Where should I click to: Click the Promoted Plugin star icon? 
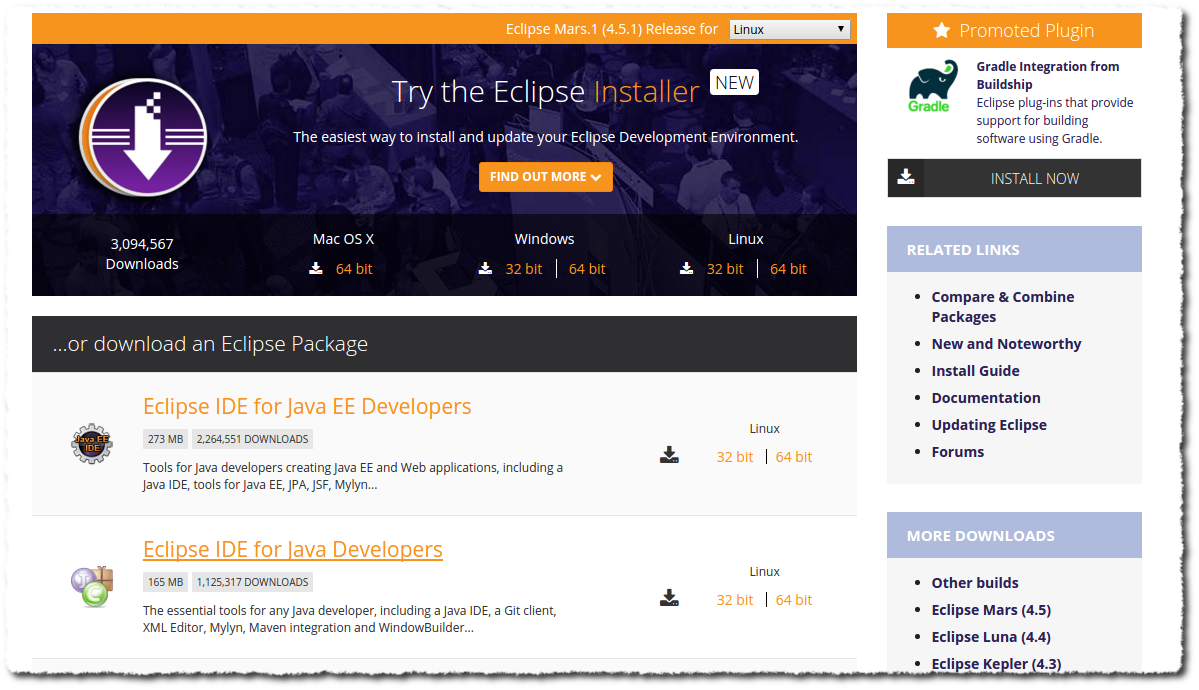point(941,31)
